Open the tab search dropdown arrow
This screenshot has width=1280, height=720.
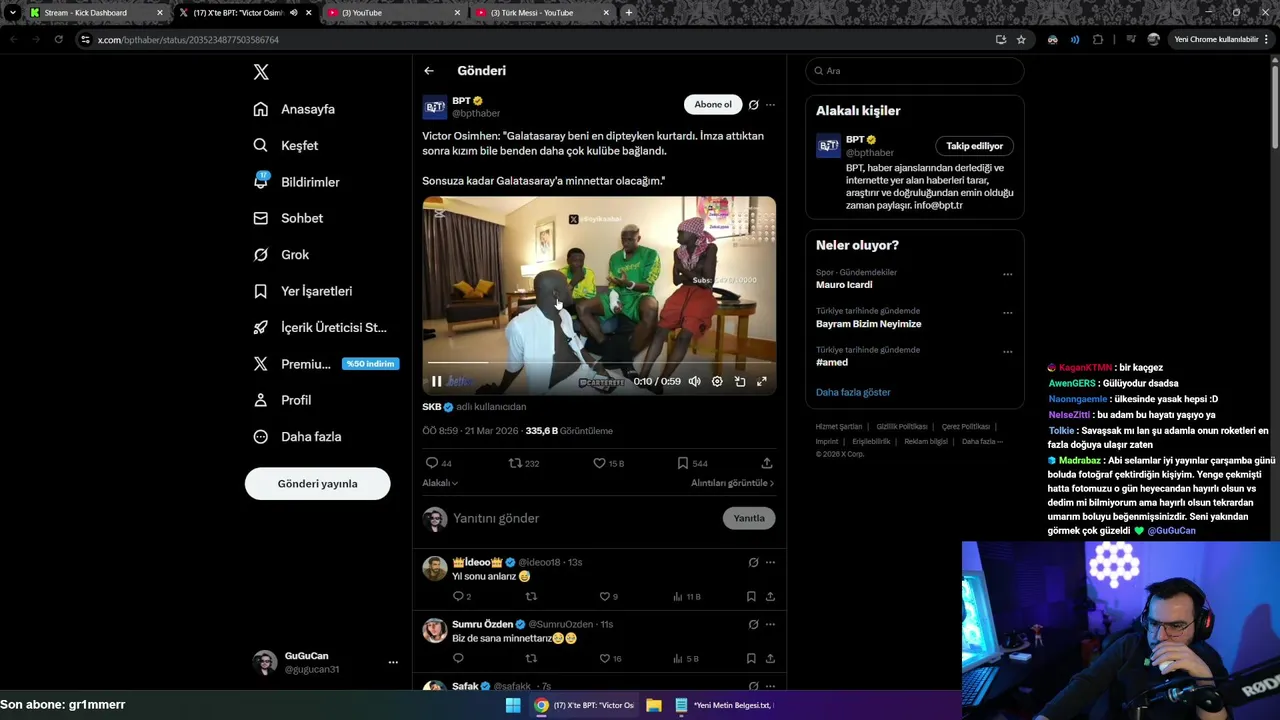click(12, 13)
